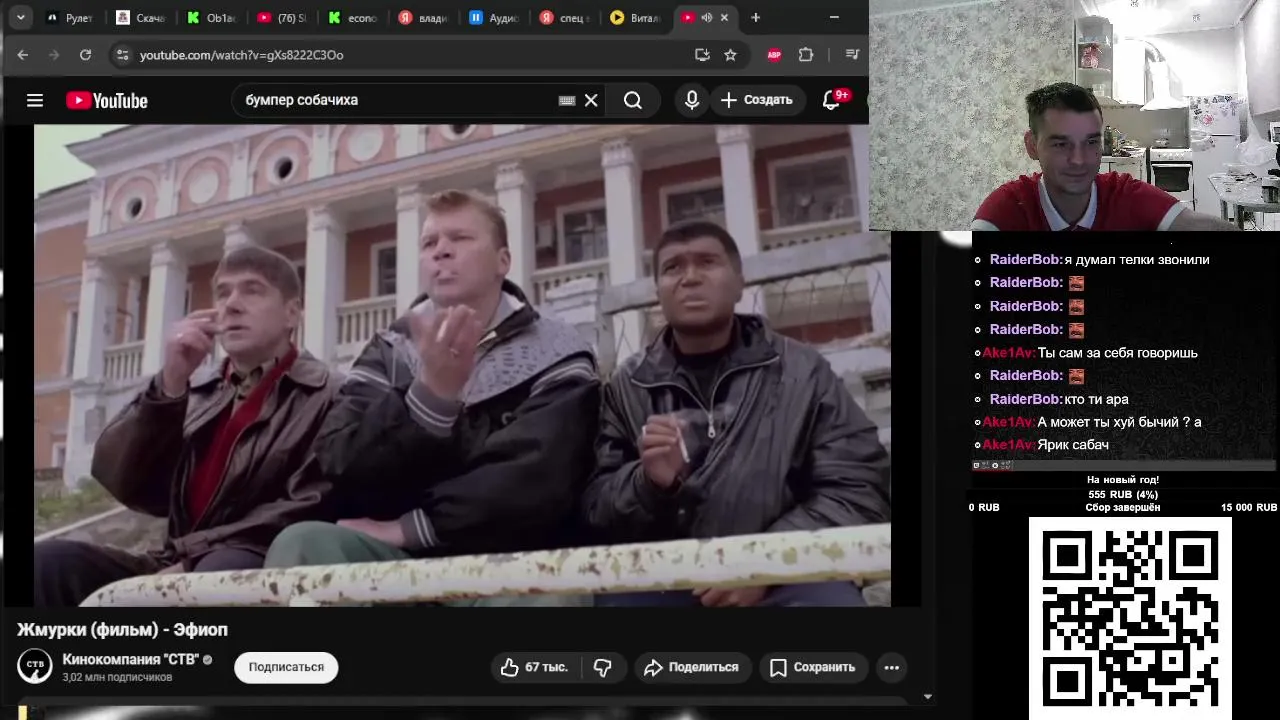Click chat message Ярик сабач
Screen dimensions: 1280x720
1073,445
